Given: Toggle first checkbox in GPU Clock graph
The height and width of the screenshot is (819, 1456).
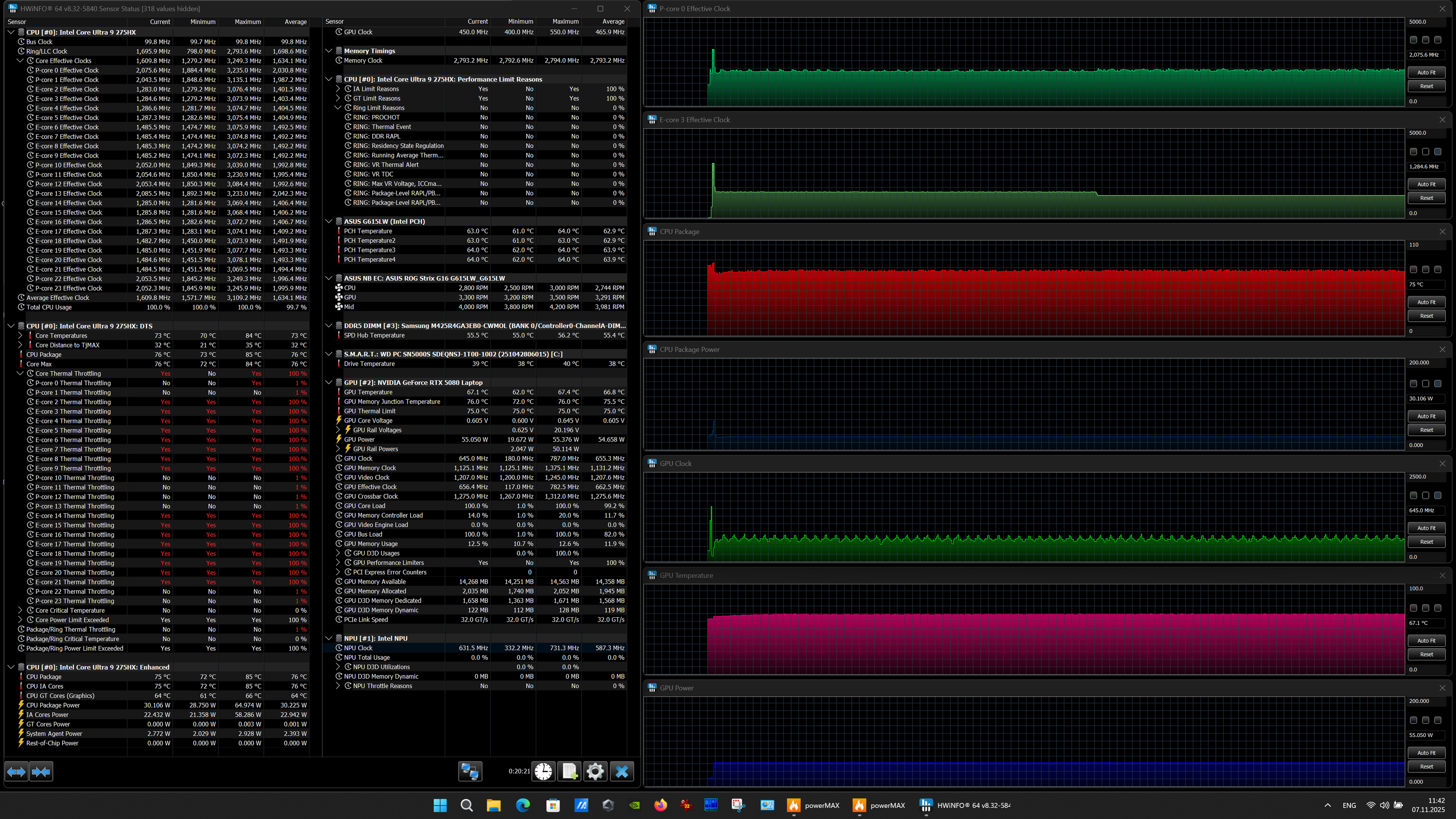Looking at the screenshot, I should (1413, 495).
